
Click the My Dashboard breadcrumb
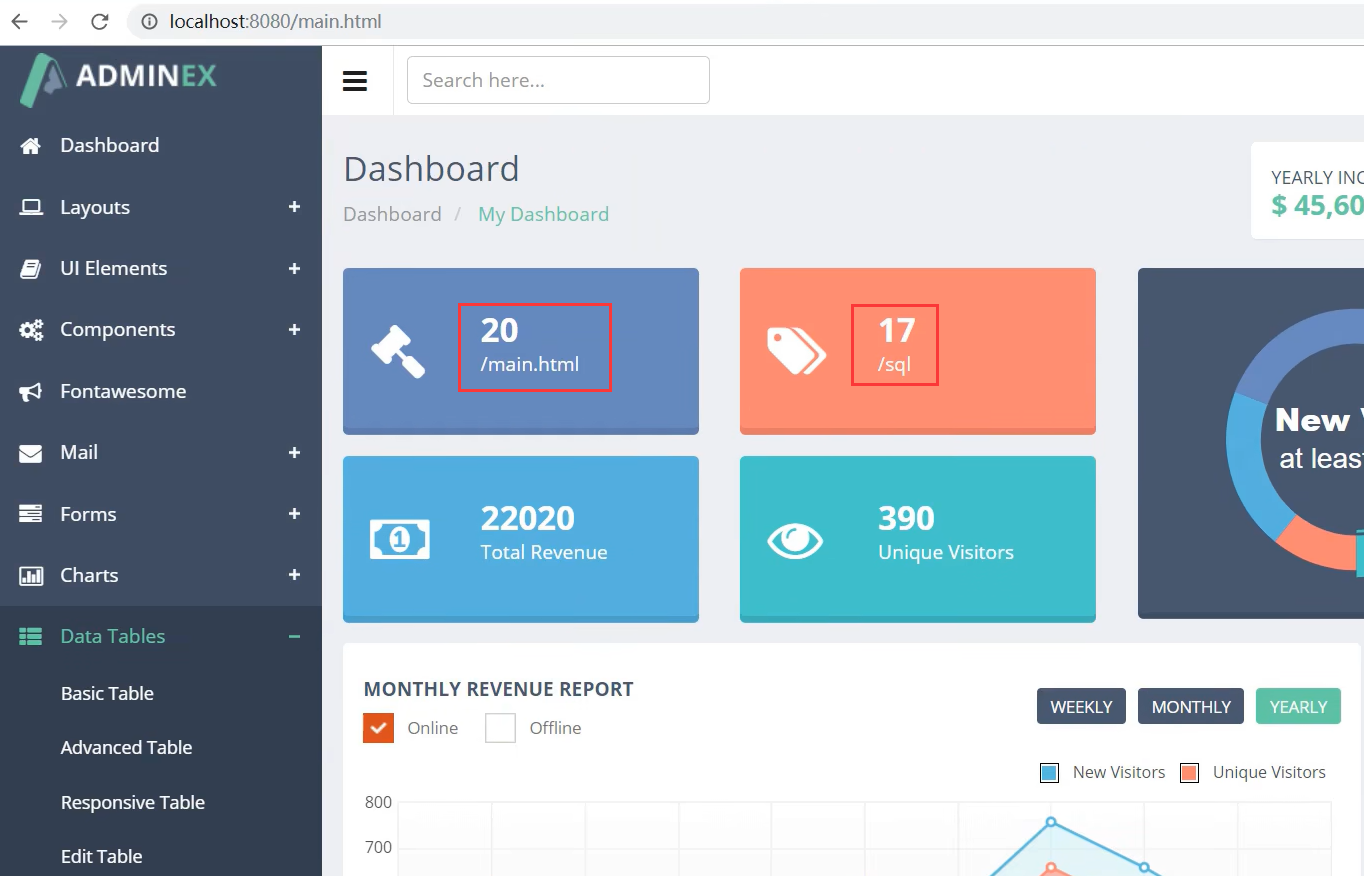[543, 214]
